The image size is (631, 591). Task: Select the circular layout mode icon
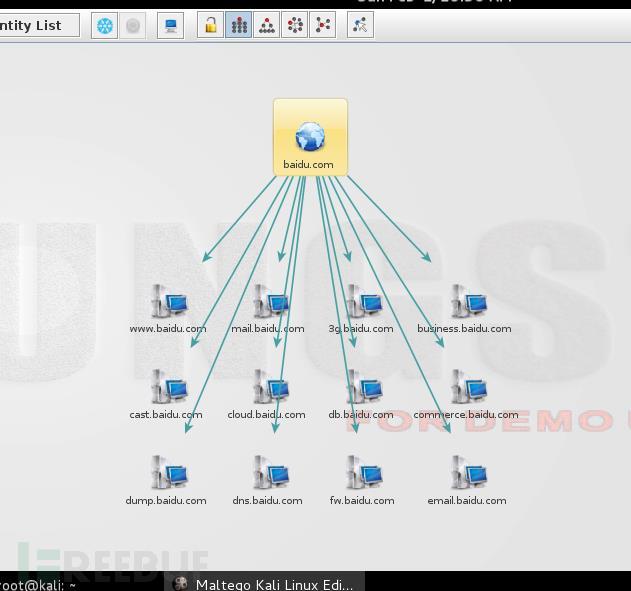(x=295, y=25)
